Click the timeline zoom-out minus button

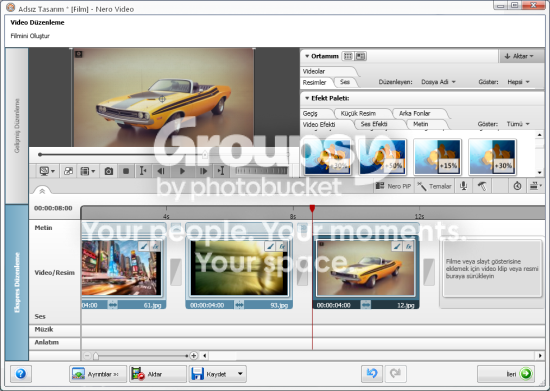(87, 356)
